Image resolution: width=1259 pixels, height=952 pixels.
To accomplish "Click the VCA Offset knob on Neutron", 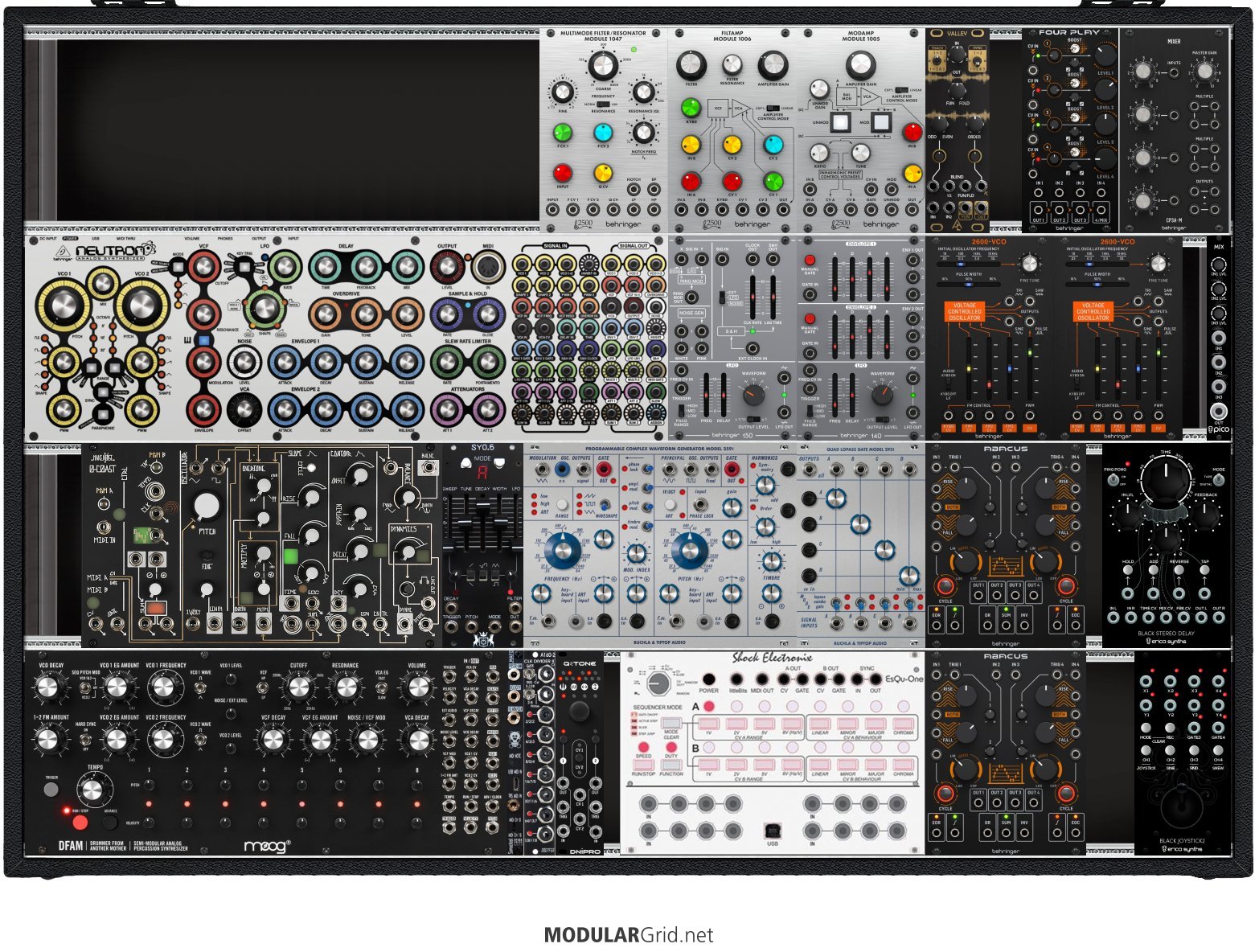I will point(244,410).
